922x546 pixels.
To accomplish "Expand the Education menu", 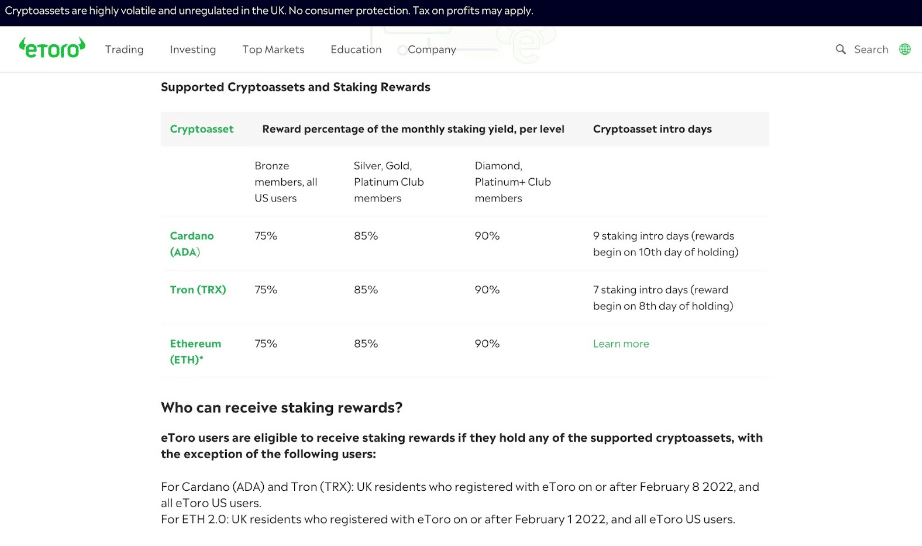I will pos(356,49).
